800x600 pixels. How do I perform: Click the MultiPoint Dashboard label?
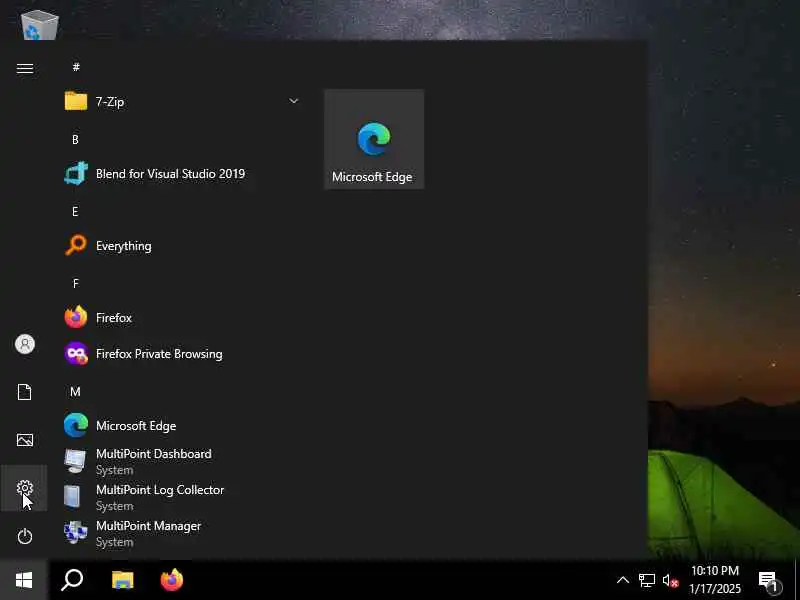(154, 454)
